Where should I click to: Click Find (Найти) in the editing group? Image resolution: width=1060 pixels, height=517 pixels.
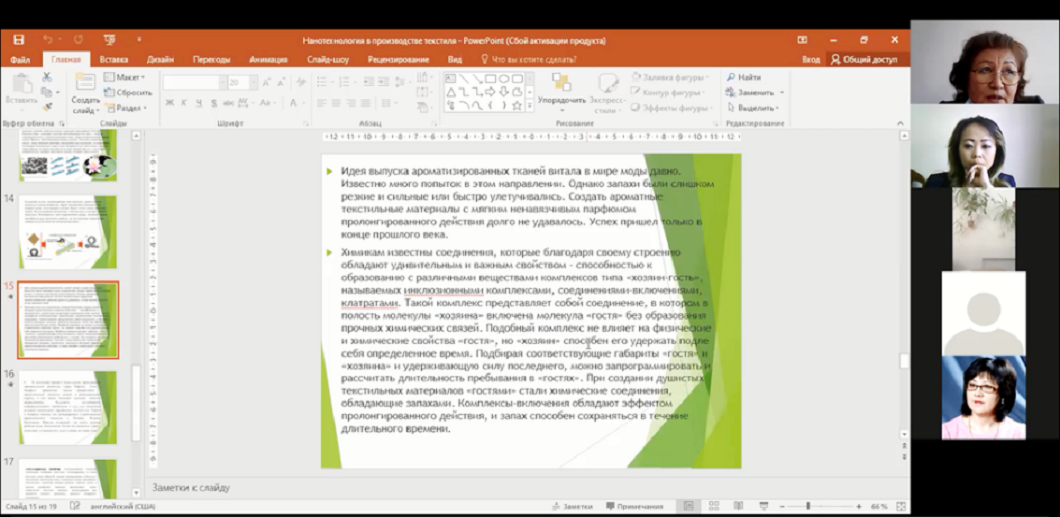(744, 77)
